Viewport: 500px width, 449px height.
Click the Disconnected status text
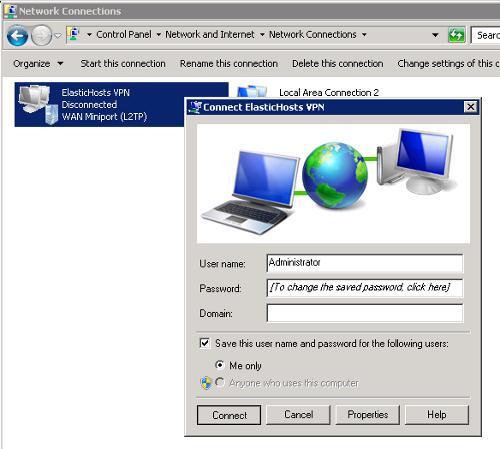tap(89, 104)
